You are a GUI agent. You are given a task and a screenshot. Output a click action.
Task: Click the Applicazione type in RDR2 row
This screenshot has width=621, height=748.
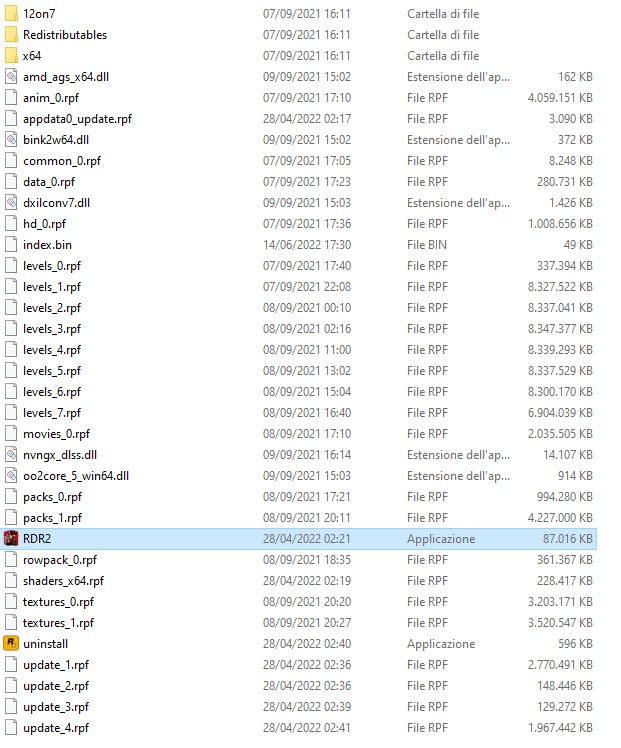coord(441,538)
